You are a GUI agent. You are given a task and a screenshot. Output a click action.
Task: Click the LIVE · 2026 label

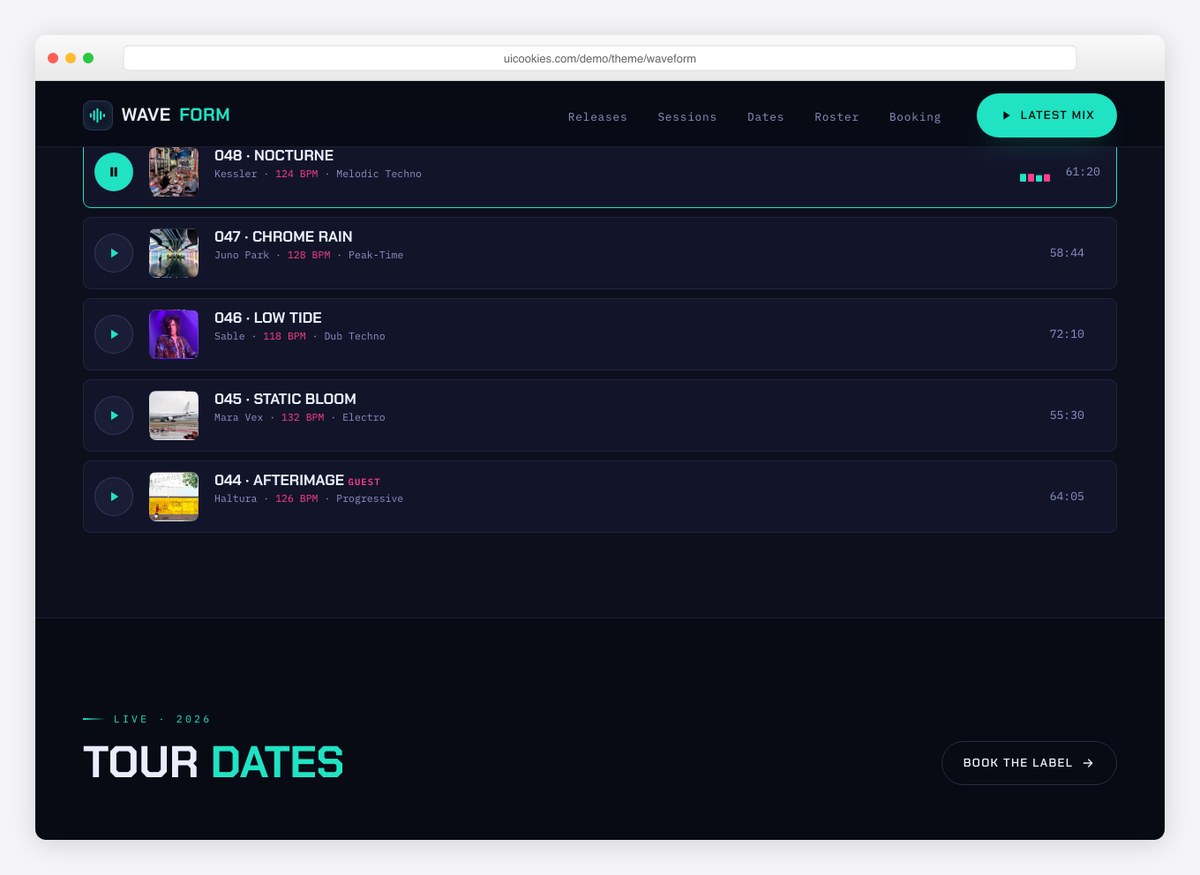(x=162, y=719)
